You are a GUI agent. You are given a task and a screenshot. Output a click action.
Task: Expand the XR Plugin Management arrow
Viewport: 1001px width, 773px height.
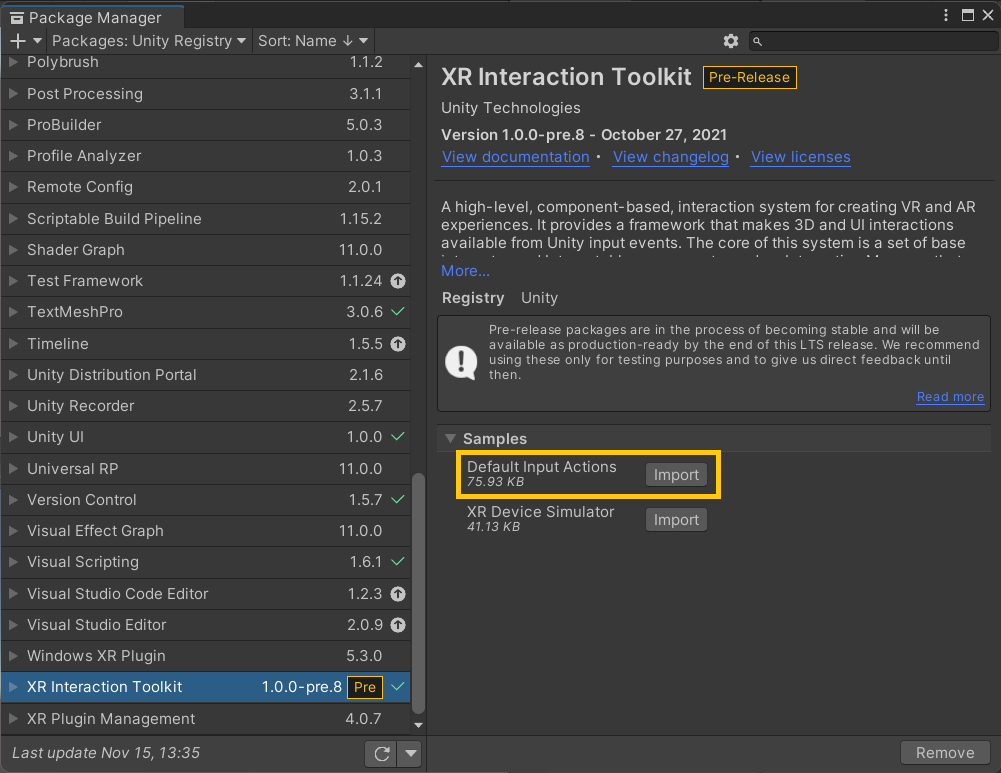coord(13,719)
